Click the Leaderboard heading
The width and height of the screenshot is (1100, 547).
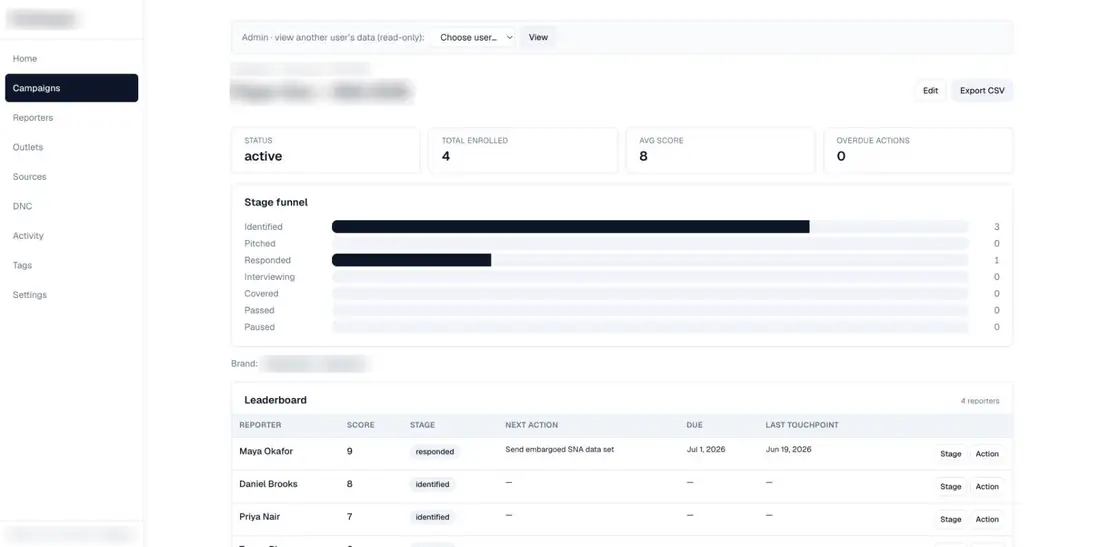[x=275, y=400]
